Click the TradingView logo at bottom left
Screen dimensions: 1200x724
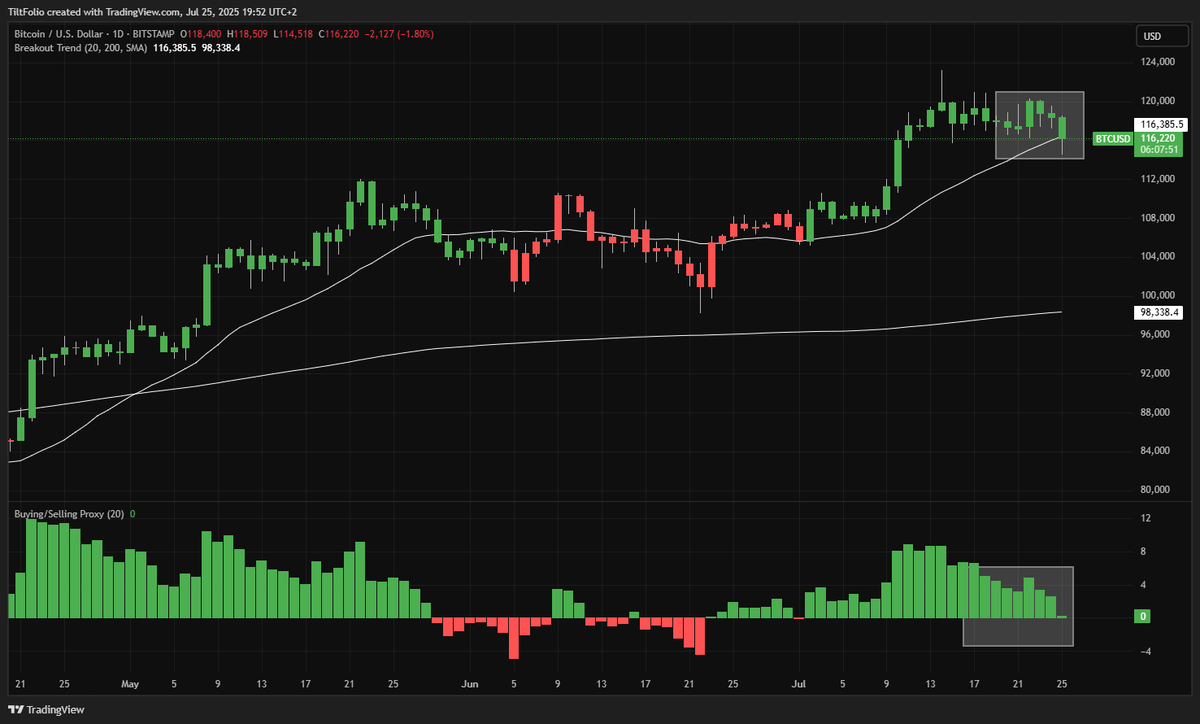pyautogui.click(x=47, y=709)
